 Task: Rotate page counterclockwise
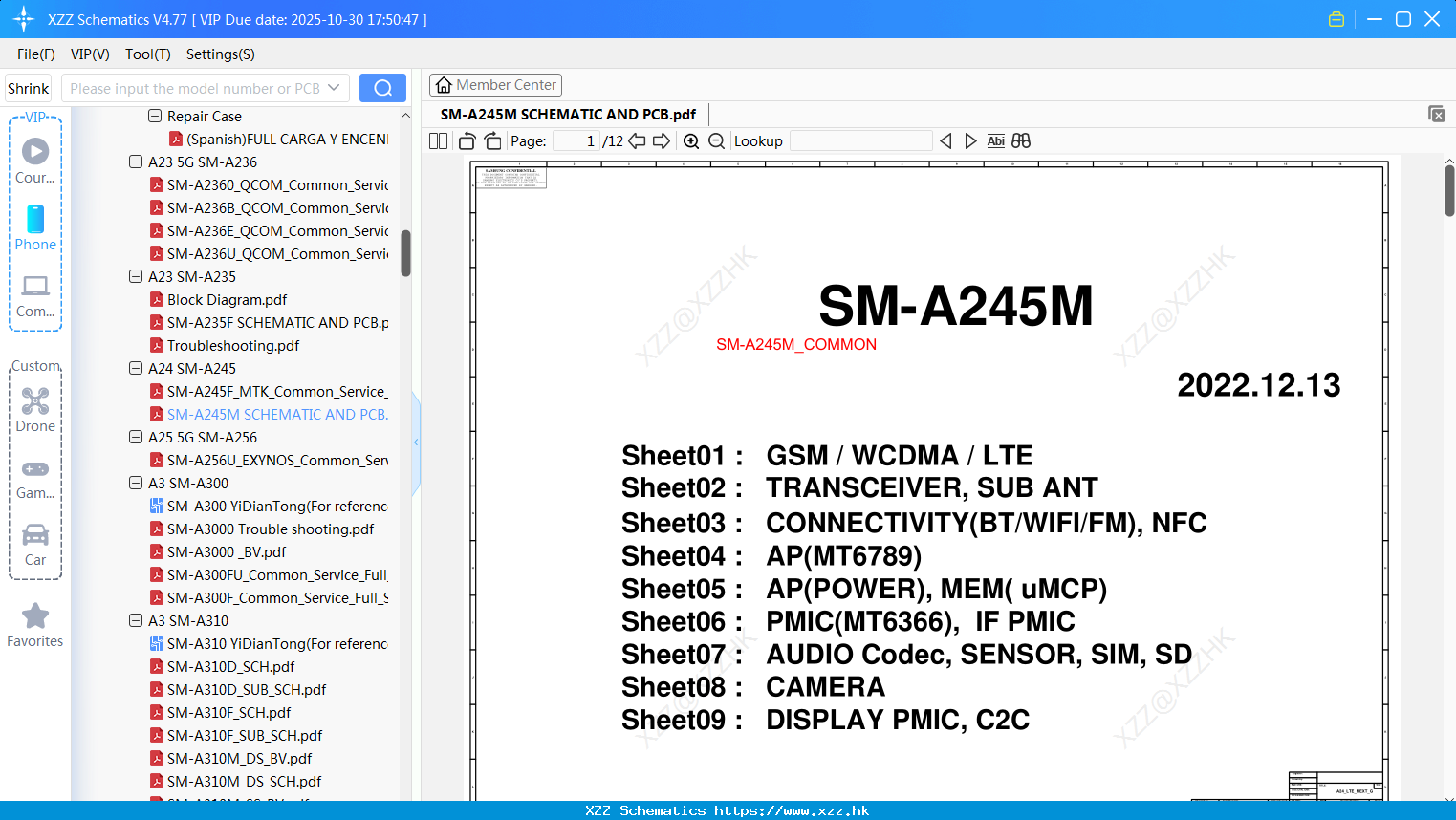(467, 140)
